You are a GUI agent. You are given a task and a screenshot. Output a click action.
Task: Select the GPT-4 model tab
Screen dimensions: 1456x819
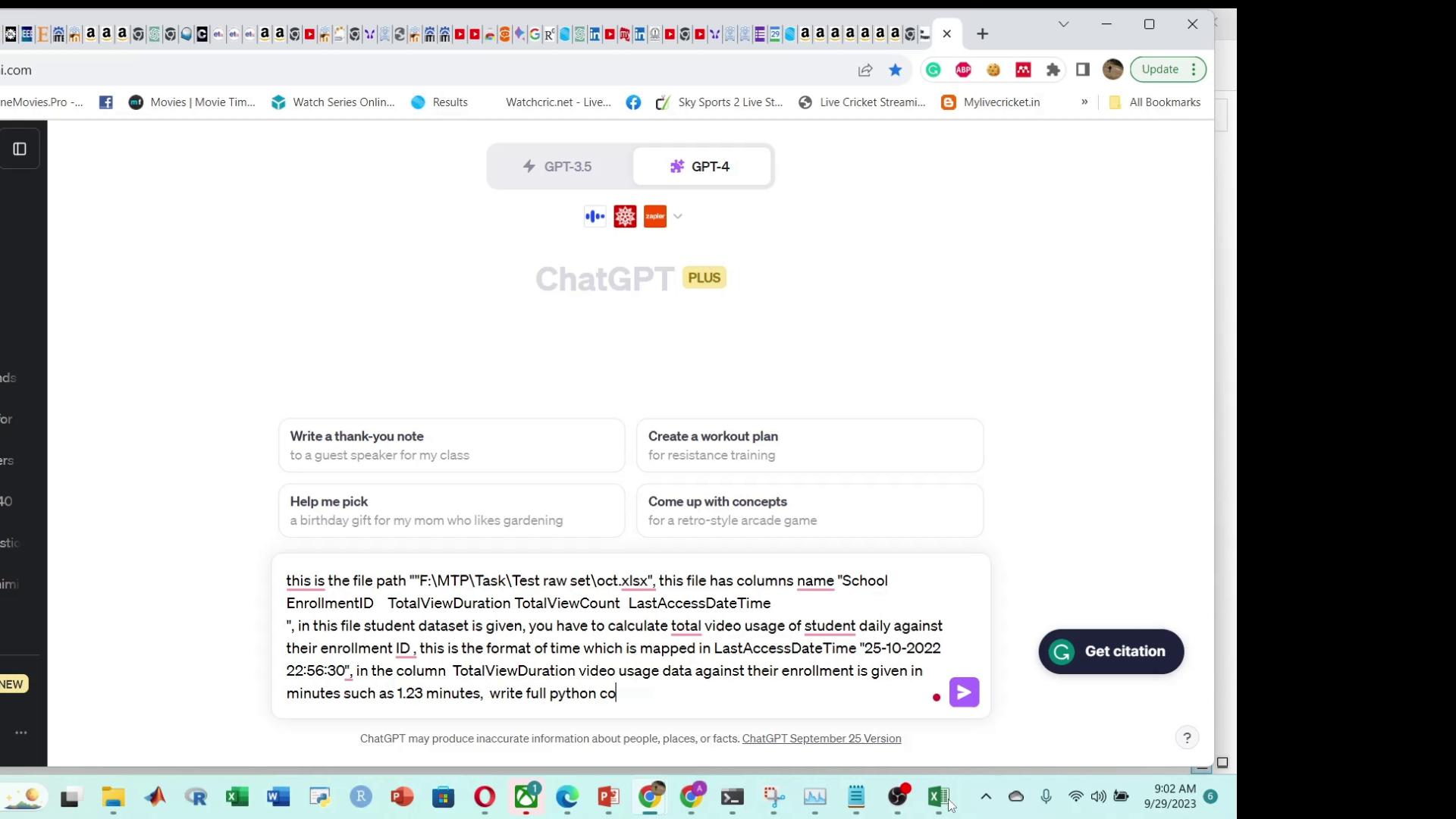tap(701, 167)
